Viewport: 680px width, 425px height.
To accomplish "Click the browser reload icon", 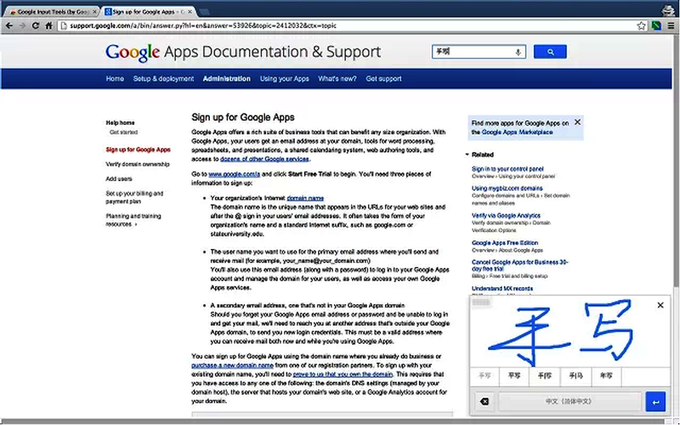I will [36, 26].
